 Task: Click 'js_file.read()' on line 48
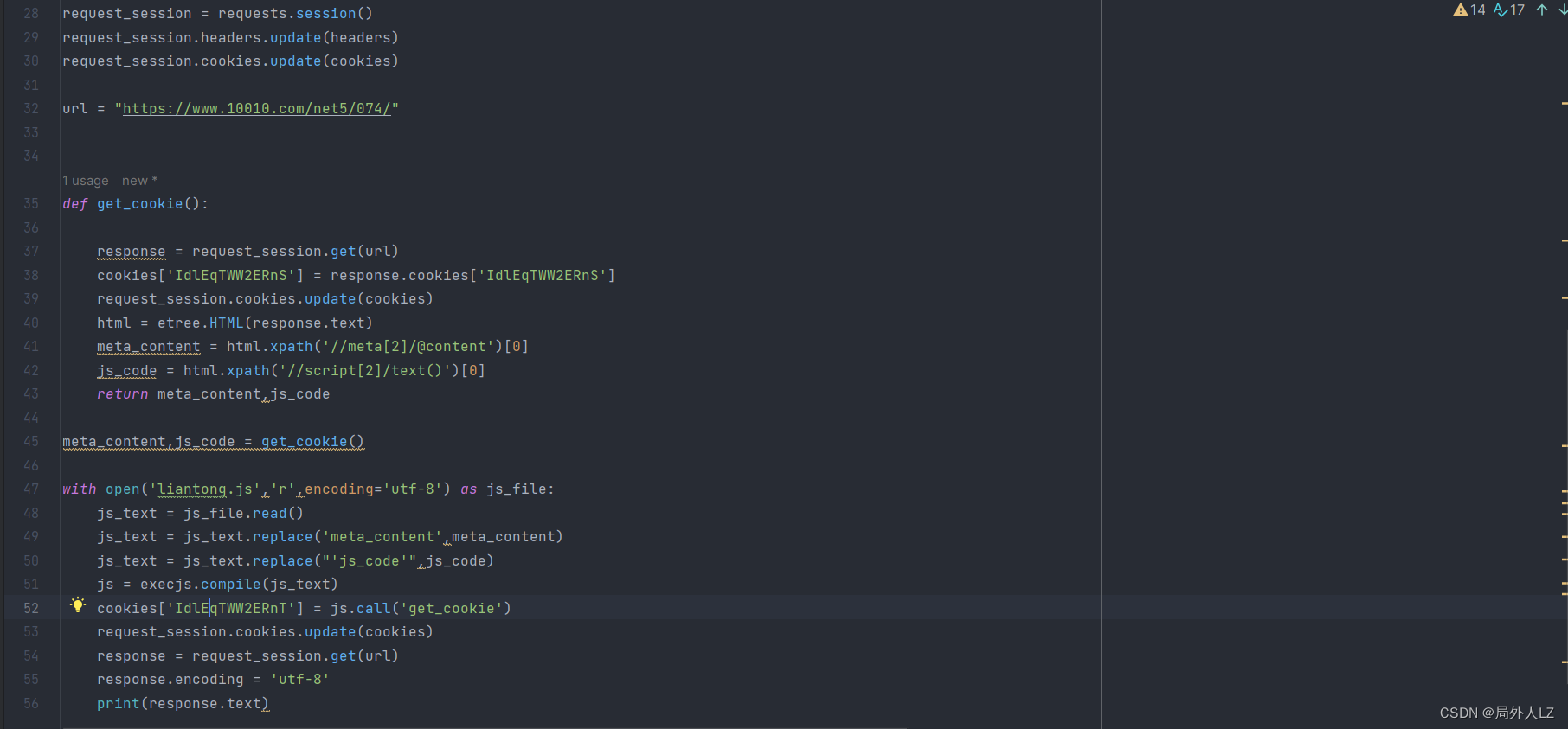click(x=243, y=514)
